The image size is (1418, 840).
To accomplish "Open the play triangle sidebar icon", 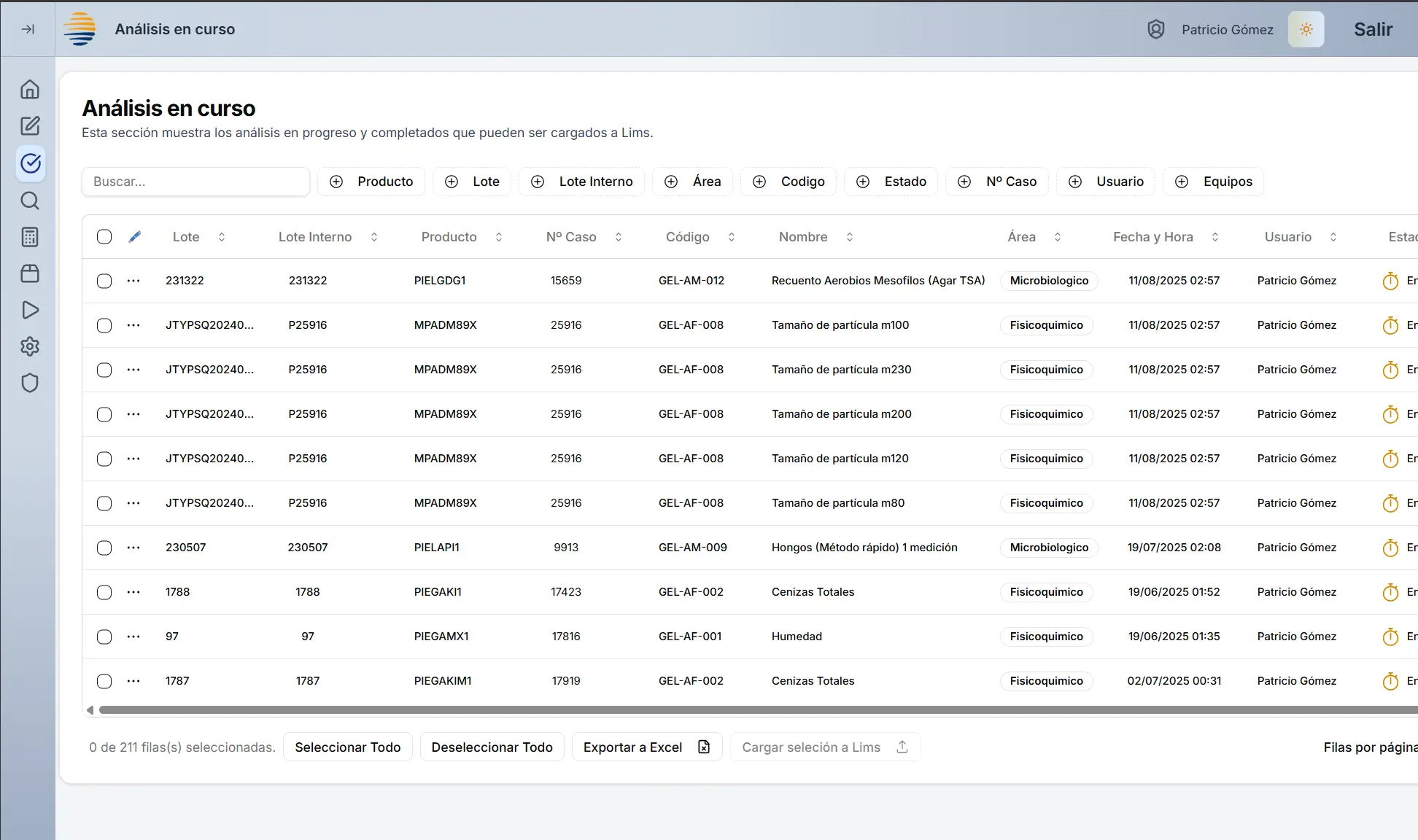I will point(30,310).
